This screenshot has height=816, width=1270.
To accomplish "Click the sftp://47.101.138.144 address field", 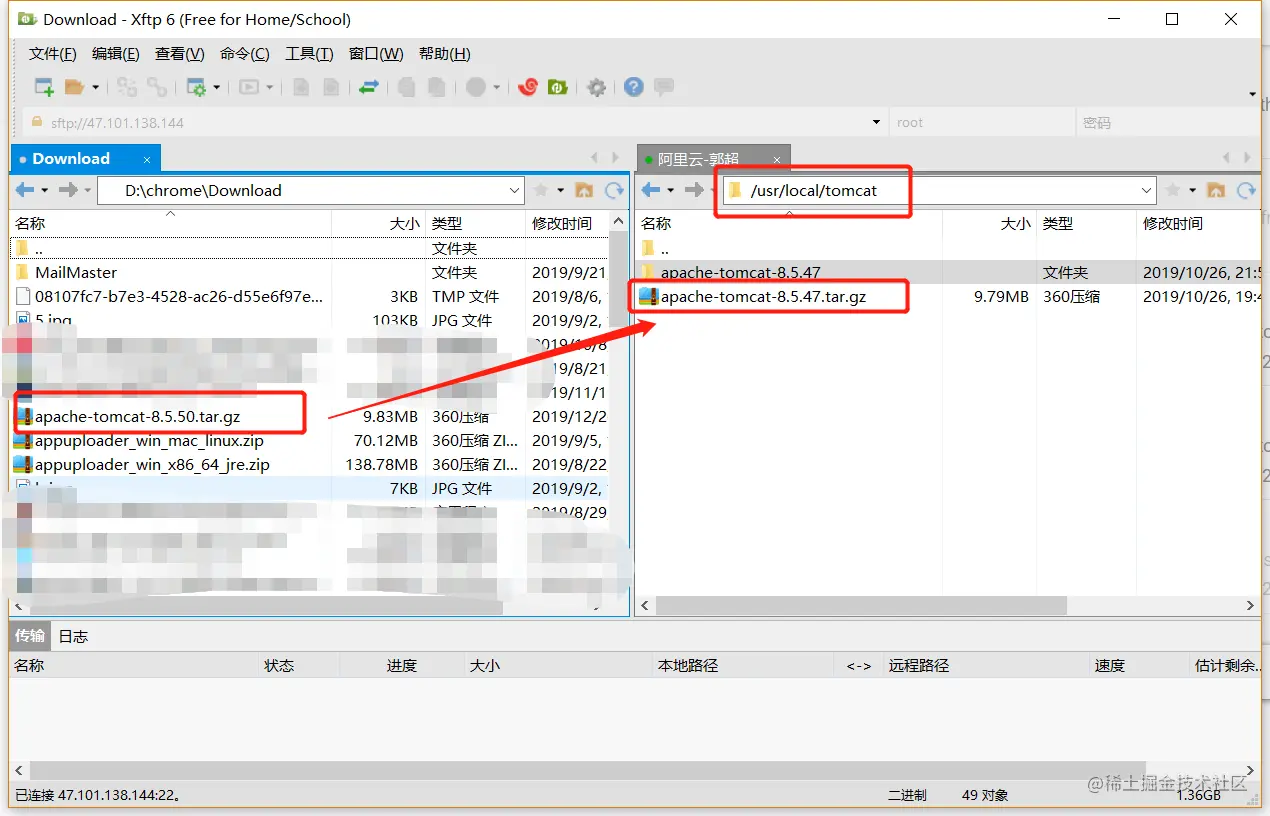I will [455, 123].
